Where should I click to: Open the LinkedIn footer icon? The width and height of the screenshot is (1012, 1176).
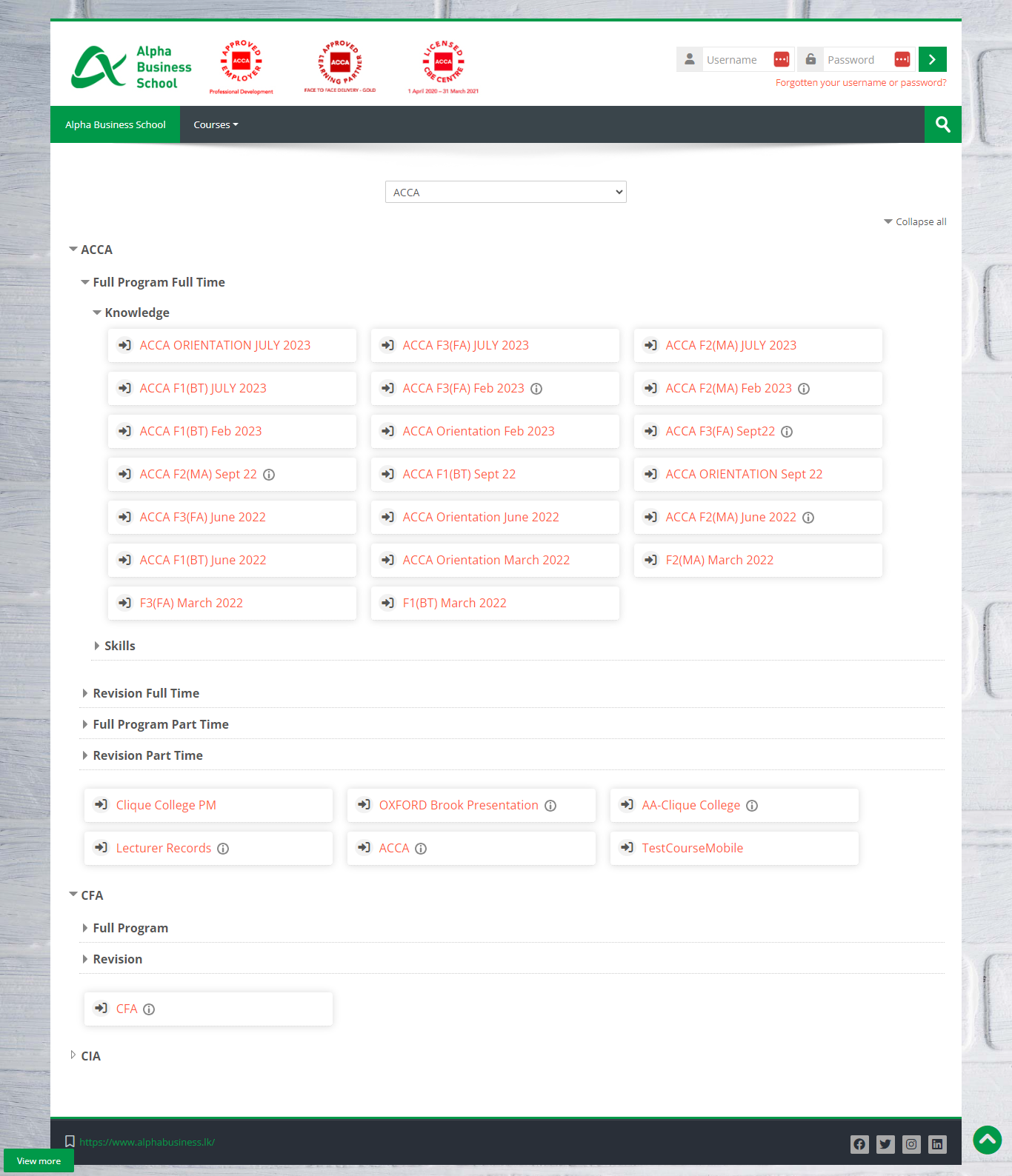(x=937, y=1144)
